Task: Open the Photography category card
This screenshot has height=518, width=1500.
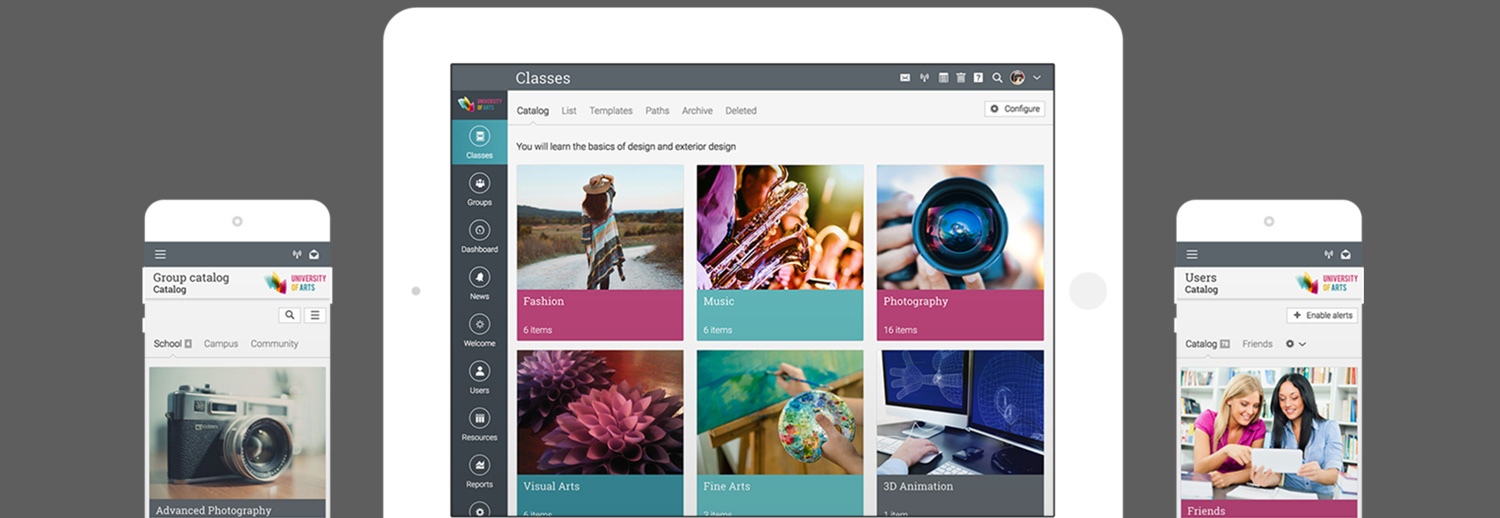Action: click(960, 253)
